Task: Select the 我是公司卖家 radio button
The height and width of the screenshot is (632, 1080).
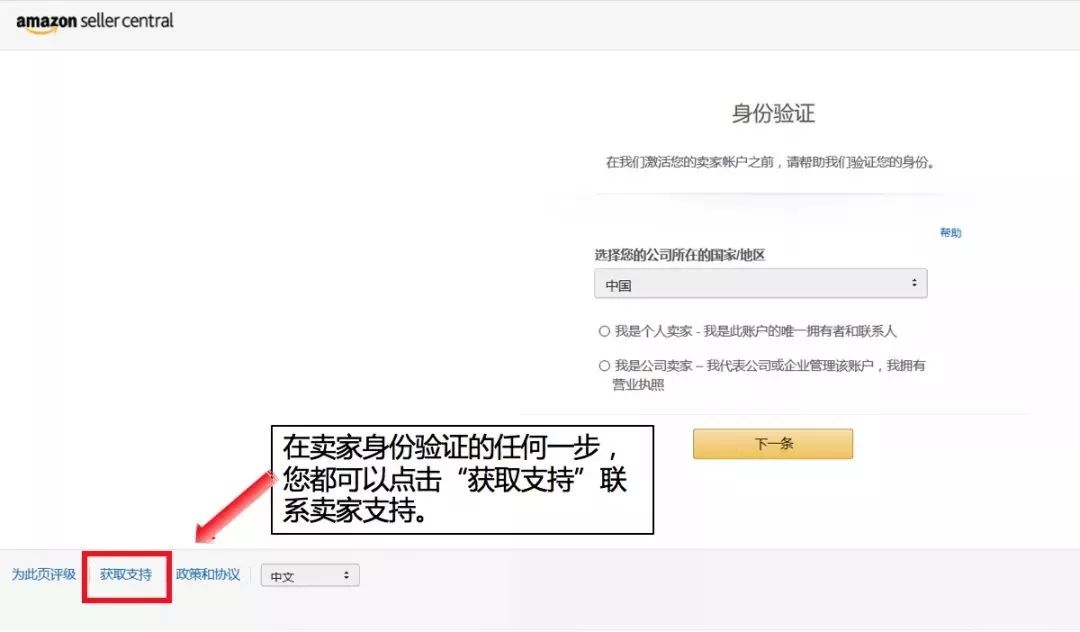Action: click(604, 366)
